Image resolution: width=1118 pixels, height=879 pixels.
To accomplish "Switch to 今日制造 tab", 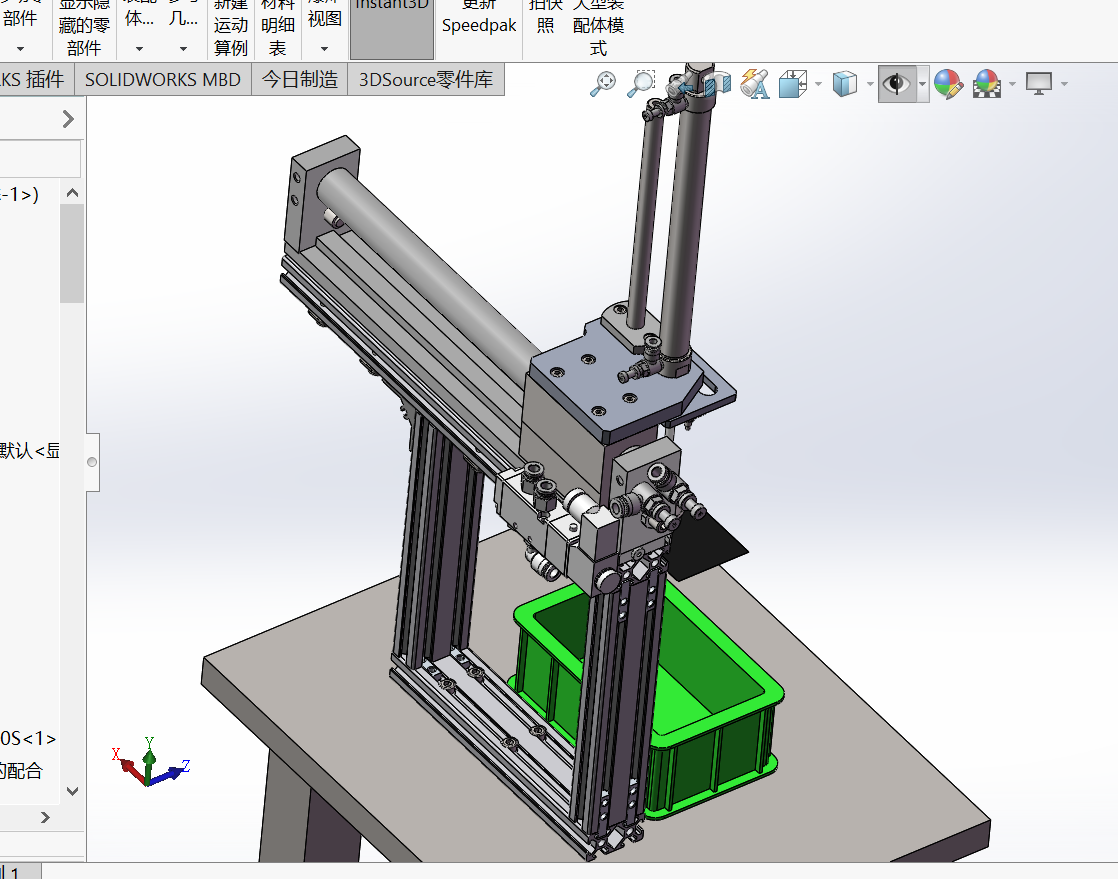I will tap(299, 79).
